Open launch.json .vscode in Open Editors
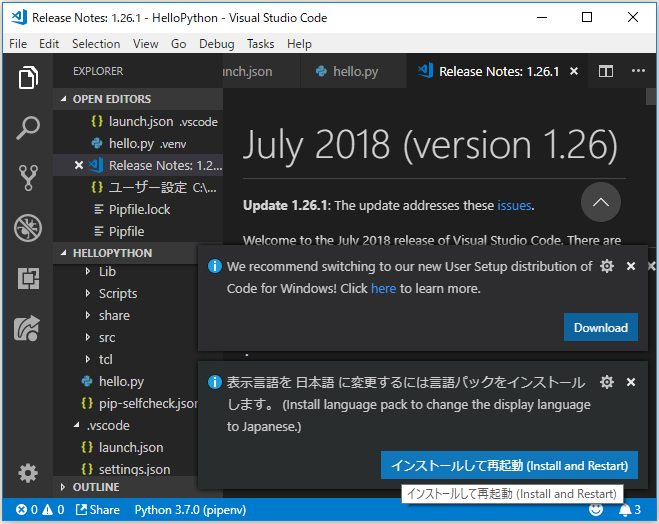Image resolution: width=659 pixels, height=524 pixels. [x=138, y=121]
